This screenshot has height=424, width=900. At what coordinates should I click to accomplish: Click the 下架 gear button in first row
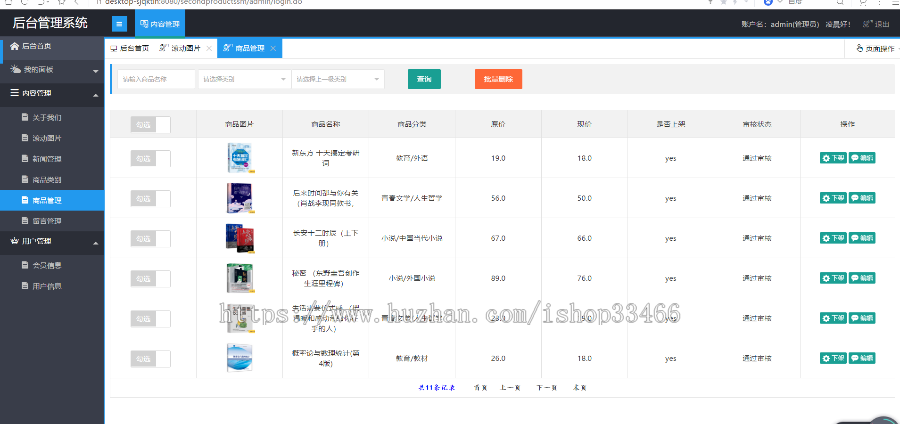coord(832,158)
